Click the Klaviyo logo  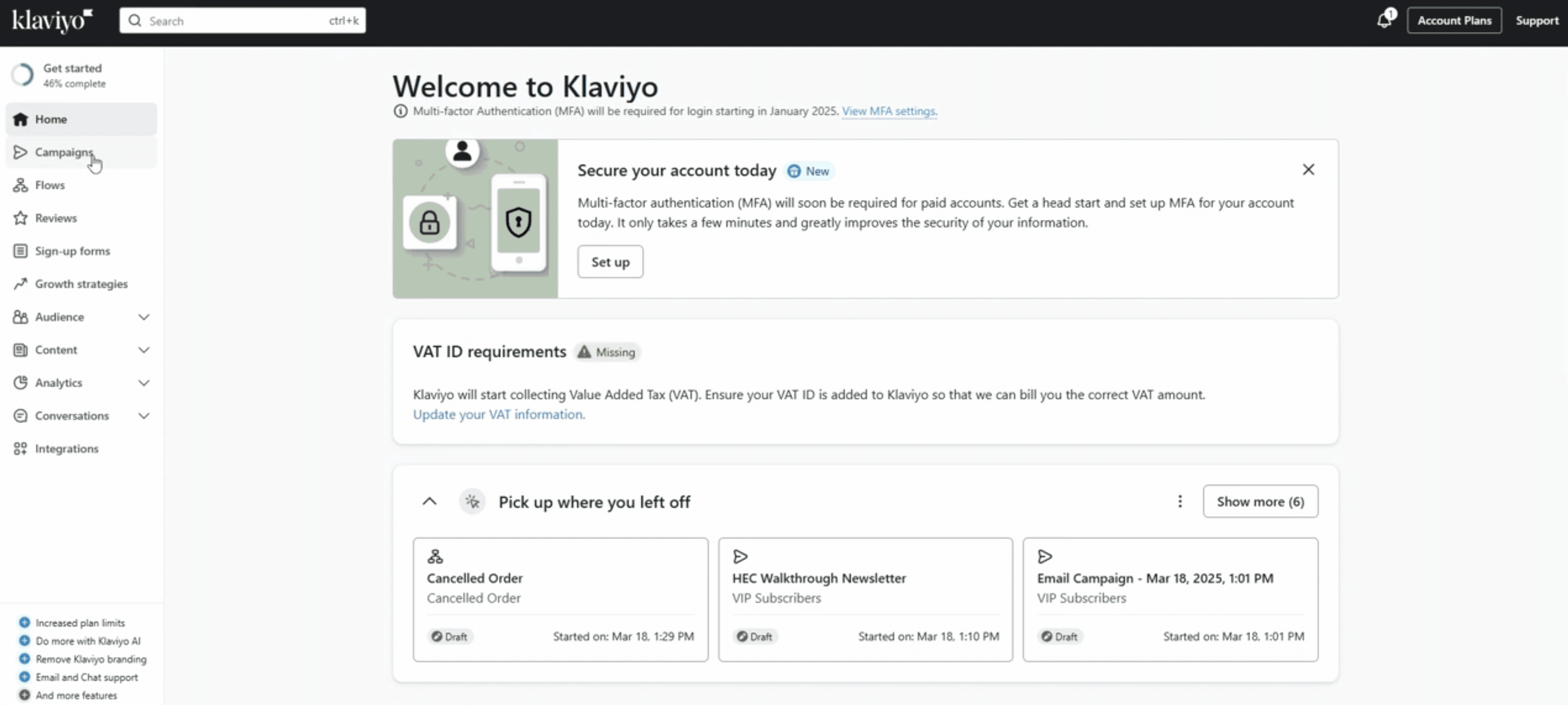[52, 21]
